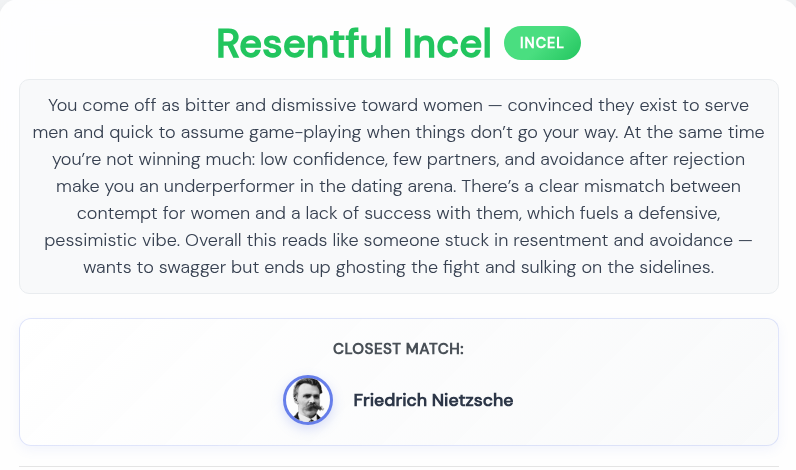Click the CLOSEST MATCH label

point(399,349)
